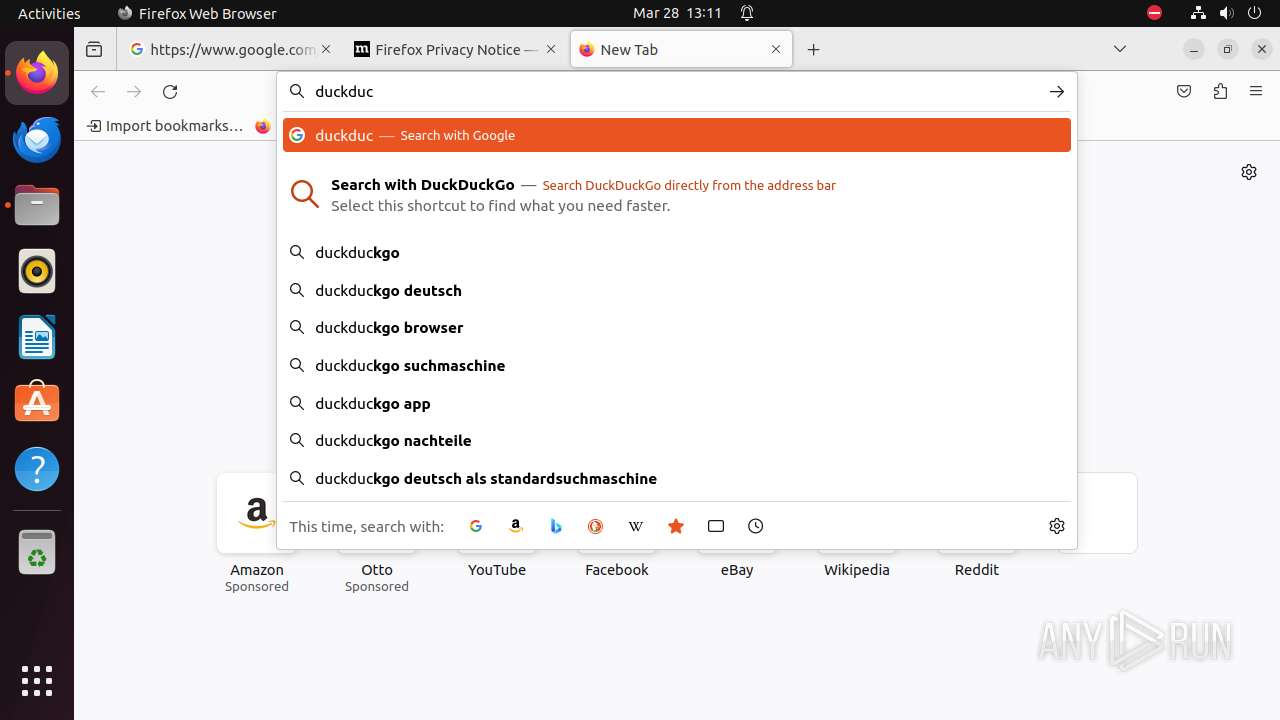Open LibreOffice Writer from dock

[x=37, y=337]
